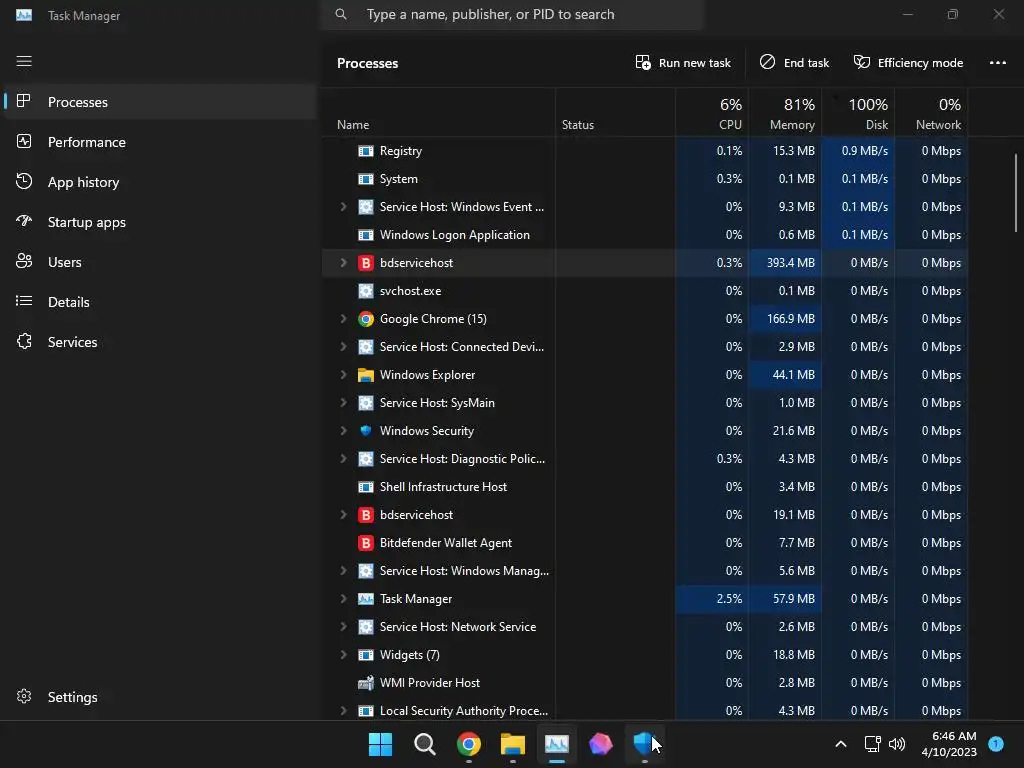This screenshot has width=1024, height=768.
Task: Expand the Windows Explorer process
Action: (x=344, y=375)
